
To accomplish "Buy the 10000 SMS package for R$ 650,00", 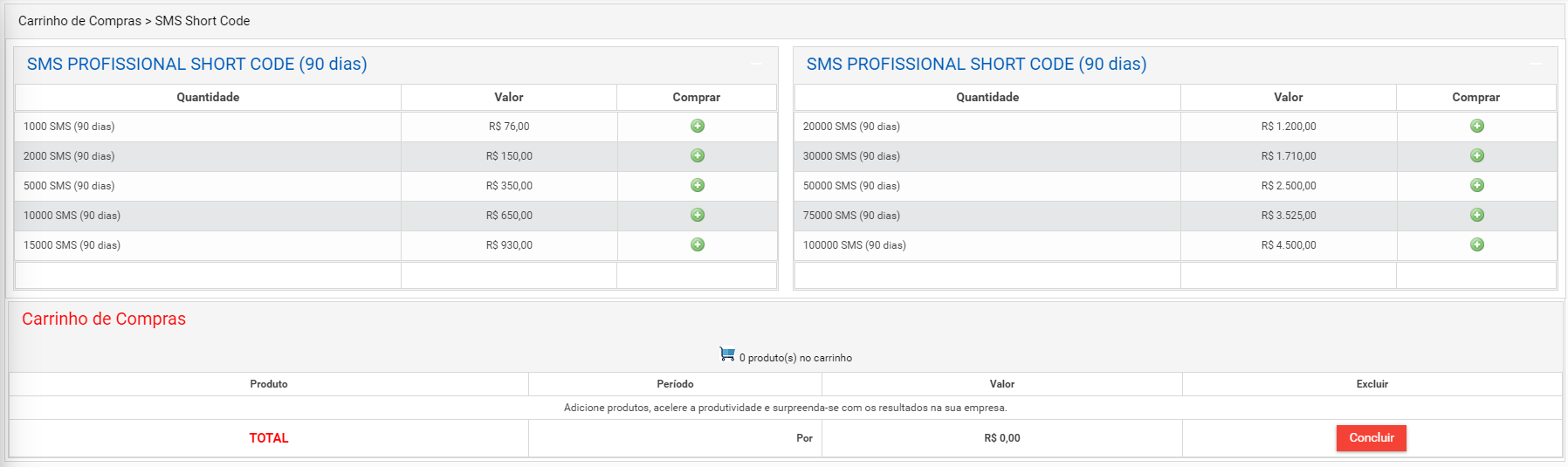I will 698,215.
